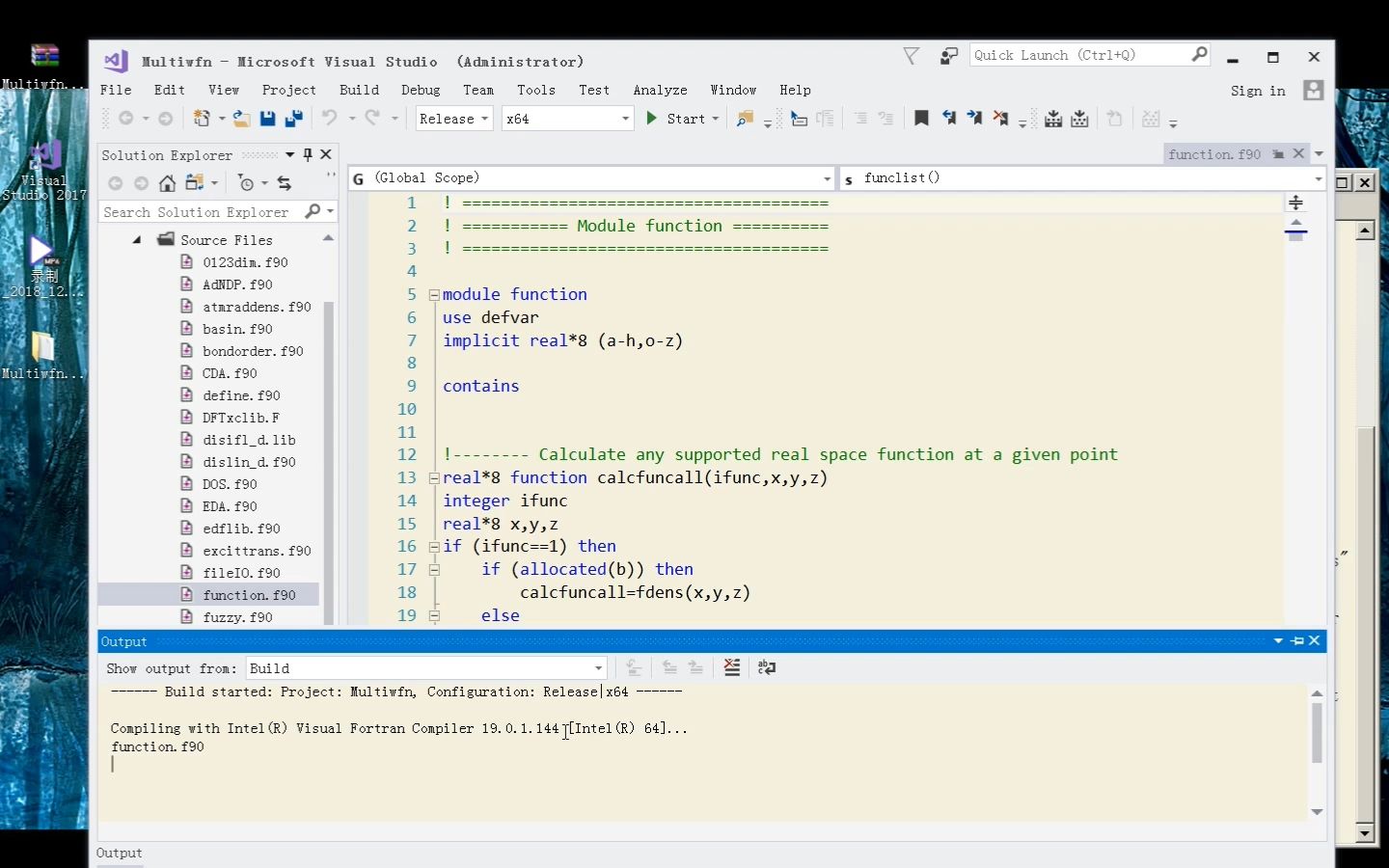
Task: Clear all text in the Output window
Action: [x=732, y=667]
